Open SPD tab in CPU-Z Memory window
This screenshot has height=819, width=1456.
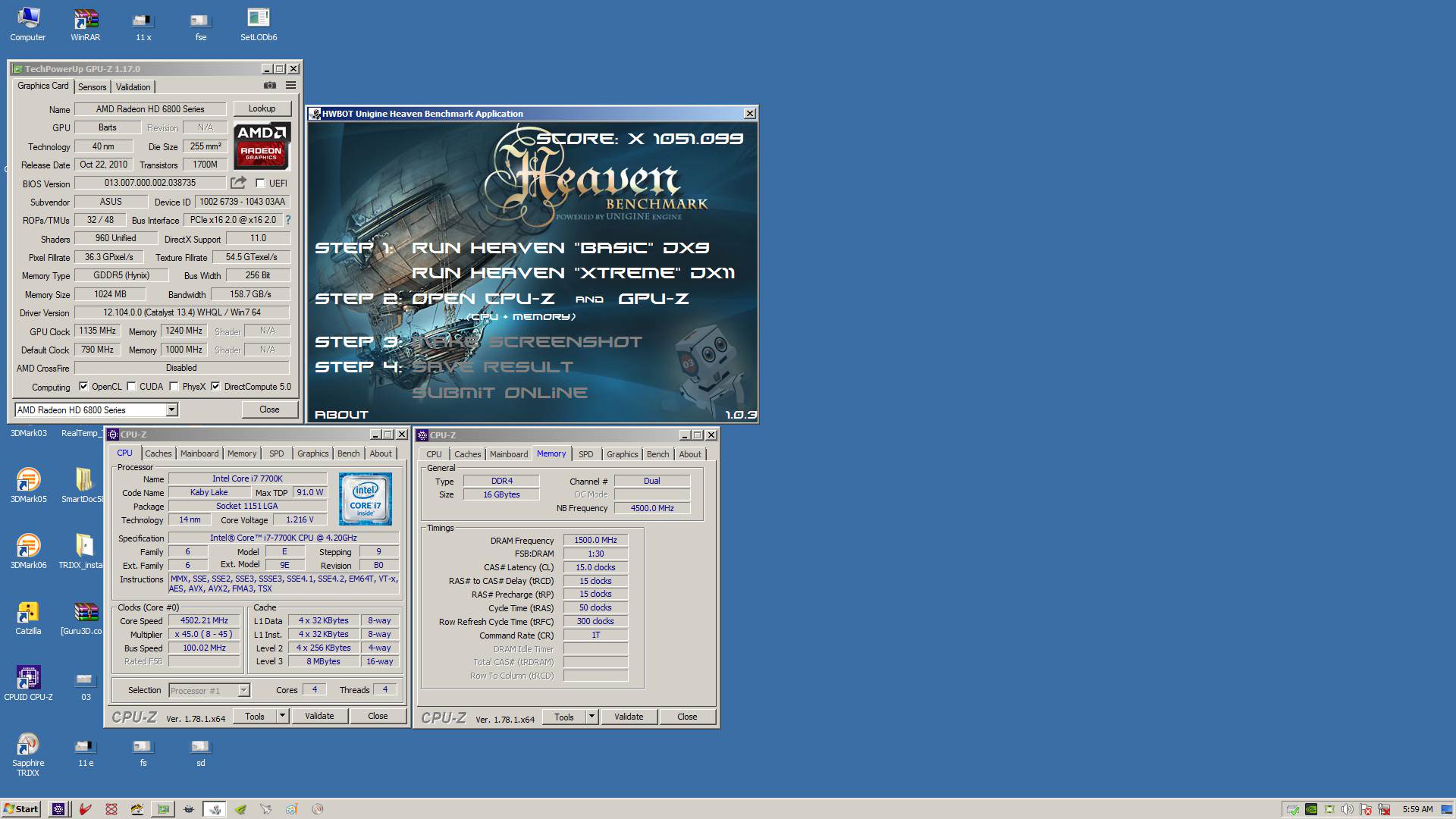click(x=586, y=454)
